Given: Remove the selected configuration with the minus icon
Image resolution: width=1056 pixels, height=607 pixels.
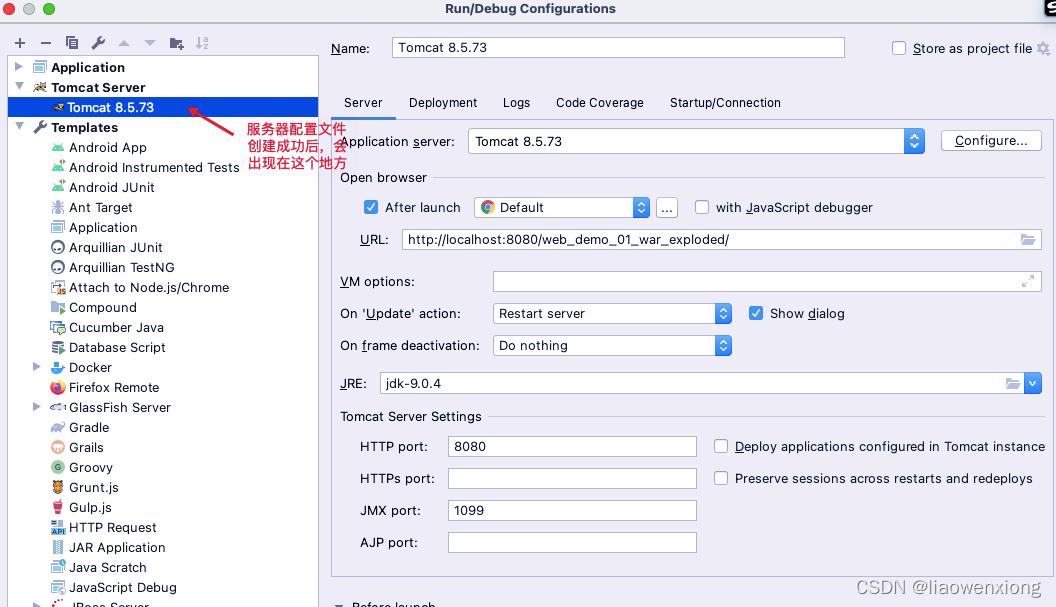Looking at the screenshot, I should pos(46,43).
